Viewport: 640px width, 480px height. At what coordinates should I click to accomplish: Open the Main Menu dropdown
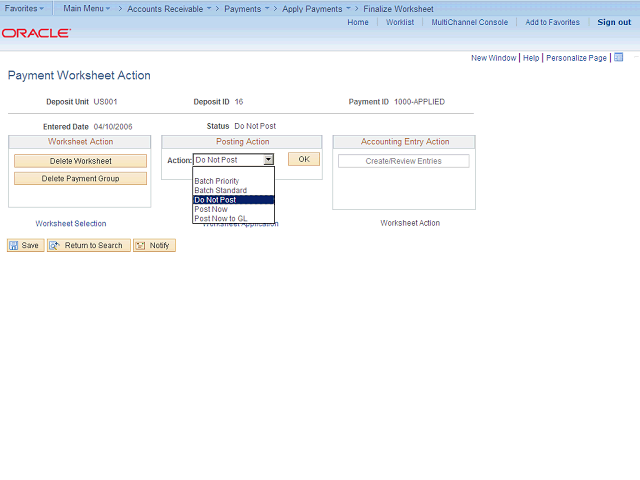[87, 8]
